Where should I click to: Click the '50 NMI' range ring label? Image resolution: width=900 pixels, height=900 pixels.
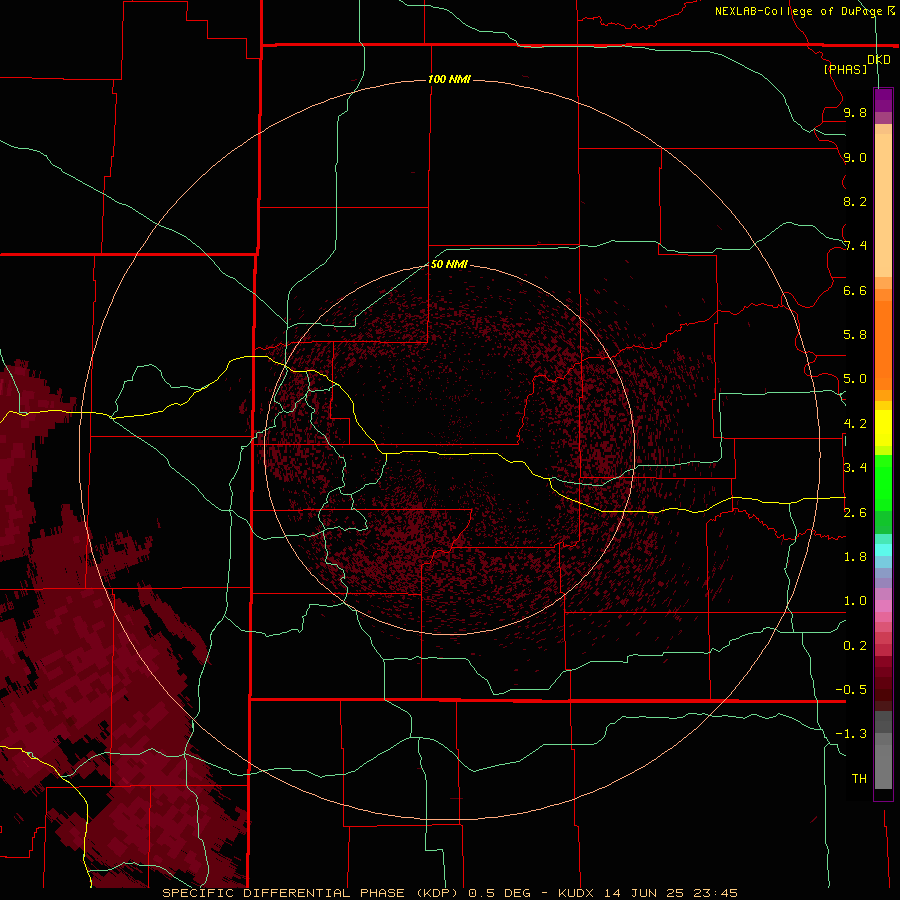pos(449,264)
